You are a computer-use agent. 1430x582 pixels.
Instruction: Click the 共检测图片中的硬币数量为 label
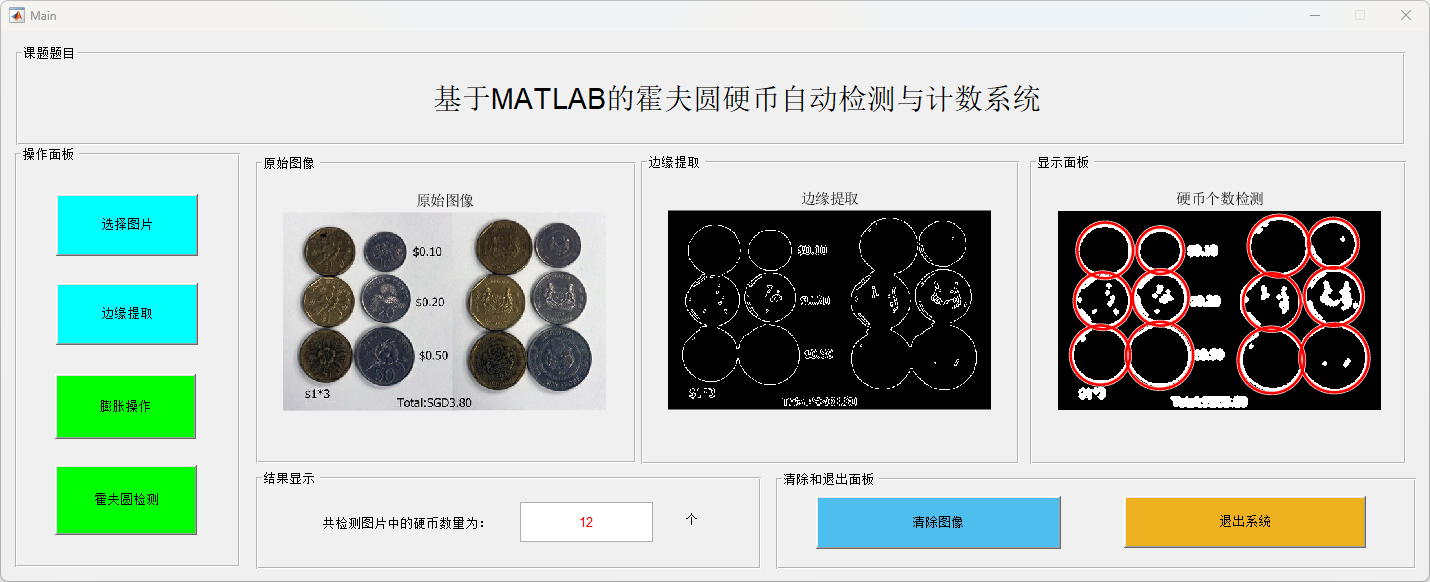[403, 523]
